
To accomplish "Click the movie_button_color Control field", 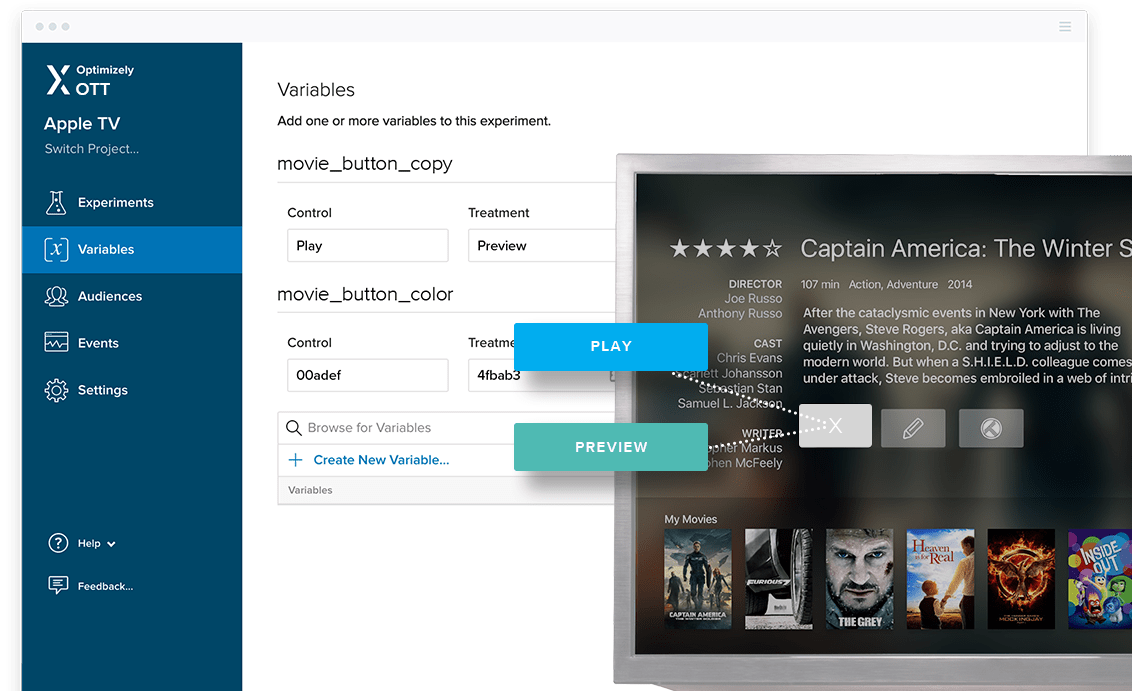I will [x=367, y=375].
